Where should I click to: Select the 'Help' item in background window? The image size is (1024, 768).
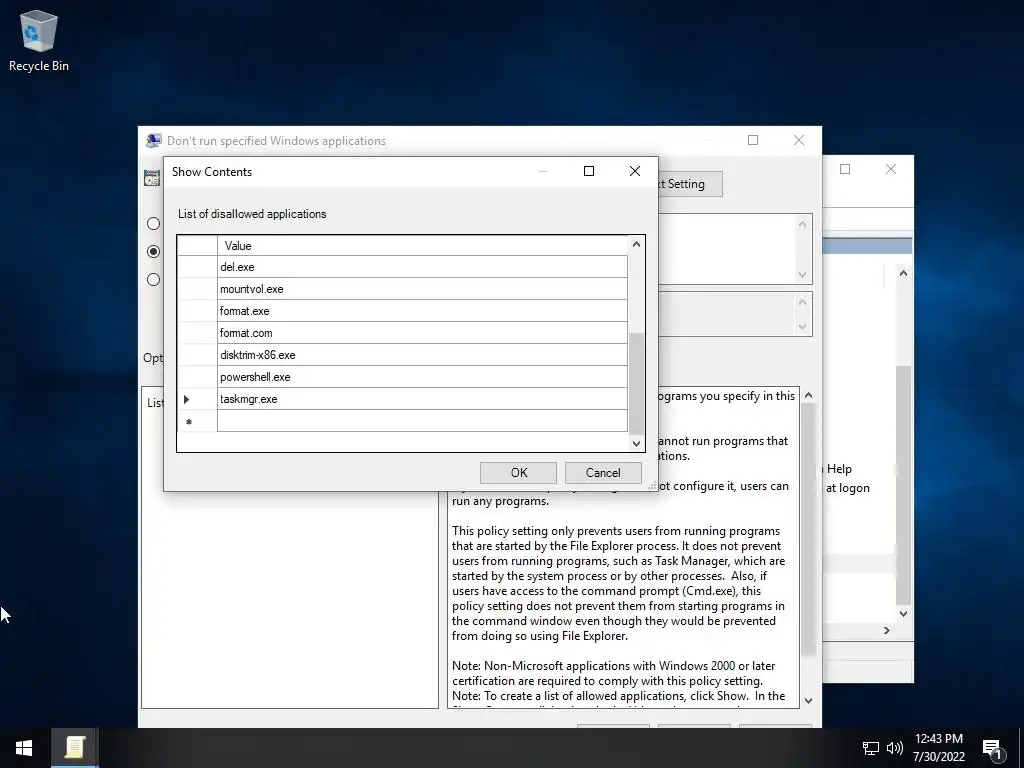pyautogui.click(x=839, y=469)
